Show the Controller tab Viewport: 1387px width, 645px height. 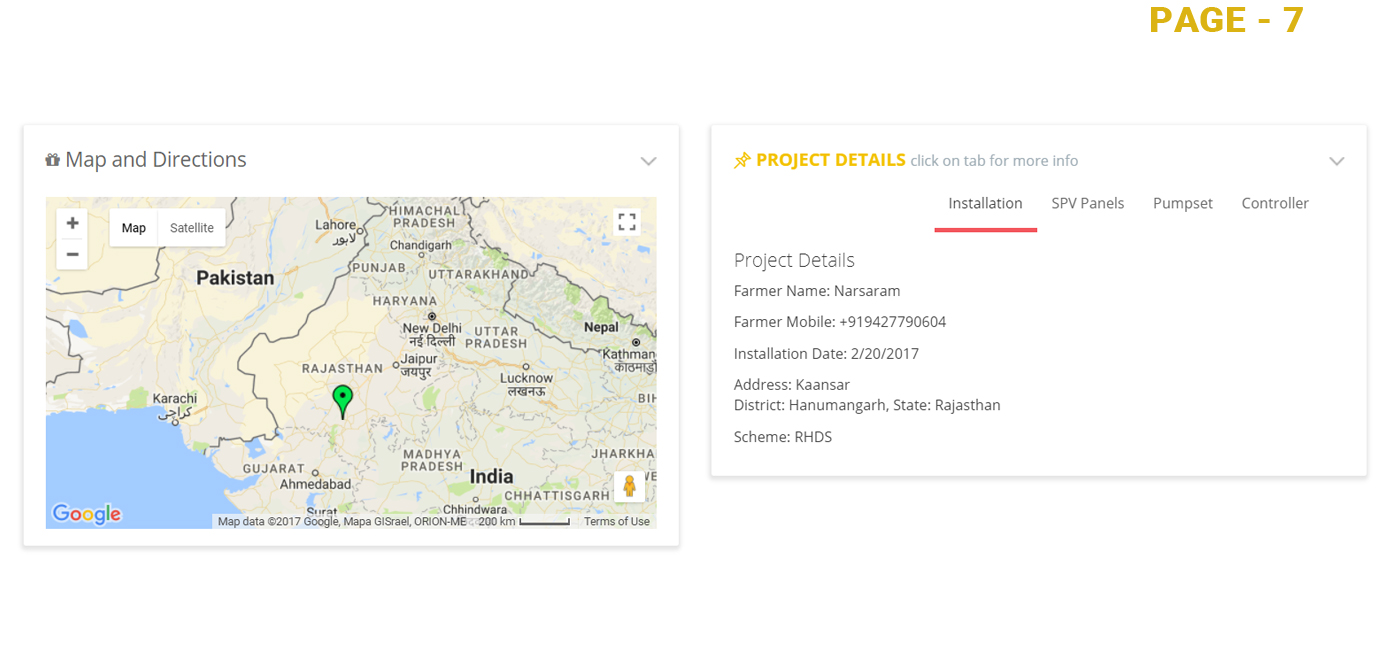[1274, 204]
